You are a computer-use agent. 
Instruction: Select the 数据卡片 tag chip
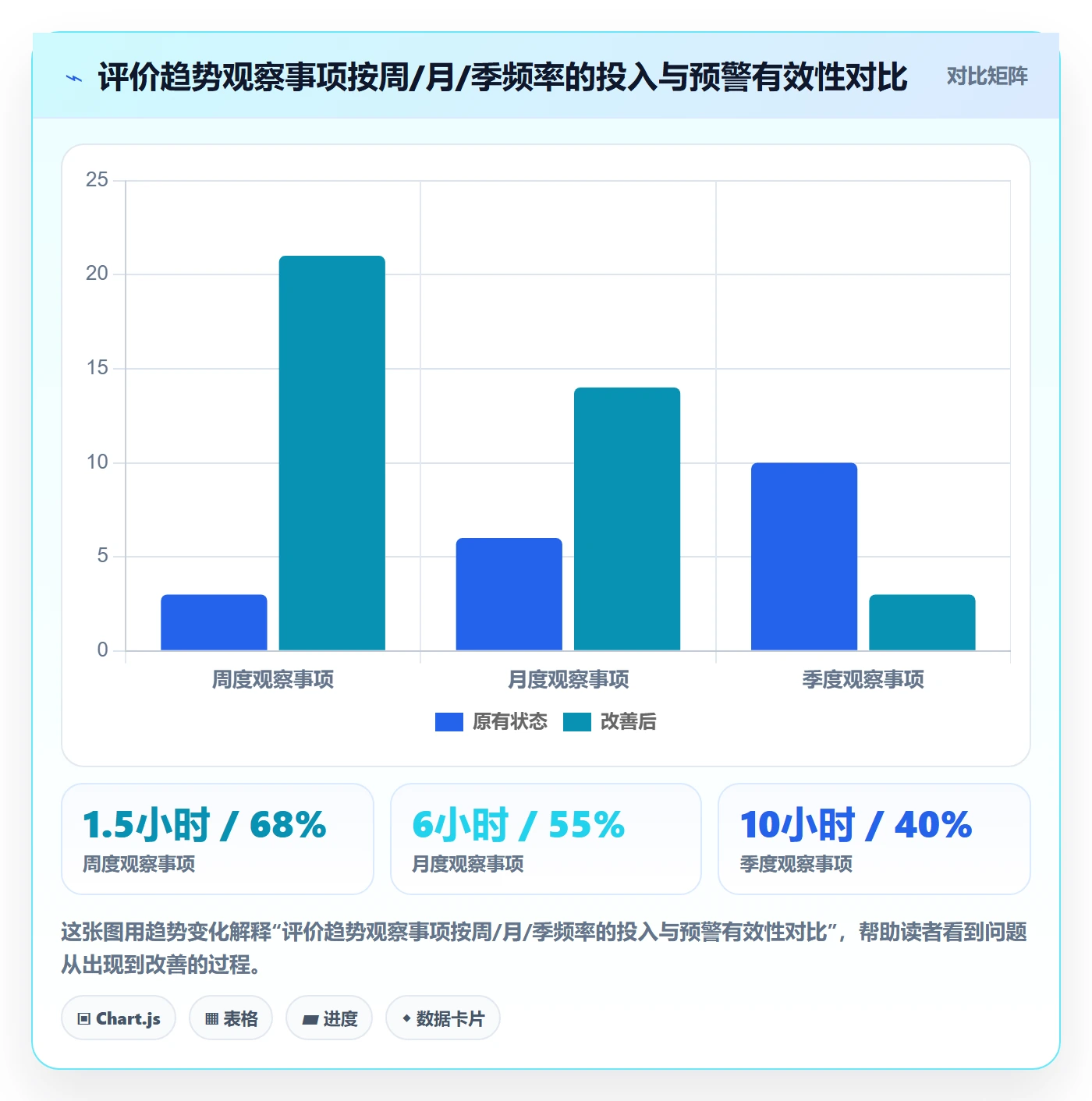pos(443,1018)
